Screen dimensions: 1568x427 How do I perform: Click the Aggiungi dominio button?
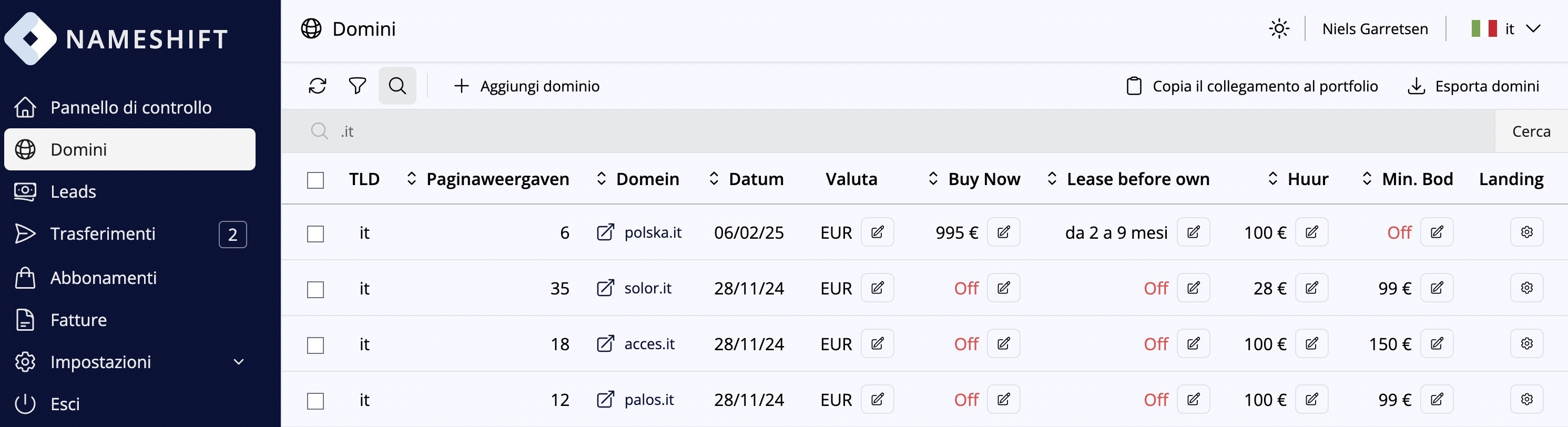[527, 86]
